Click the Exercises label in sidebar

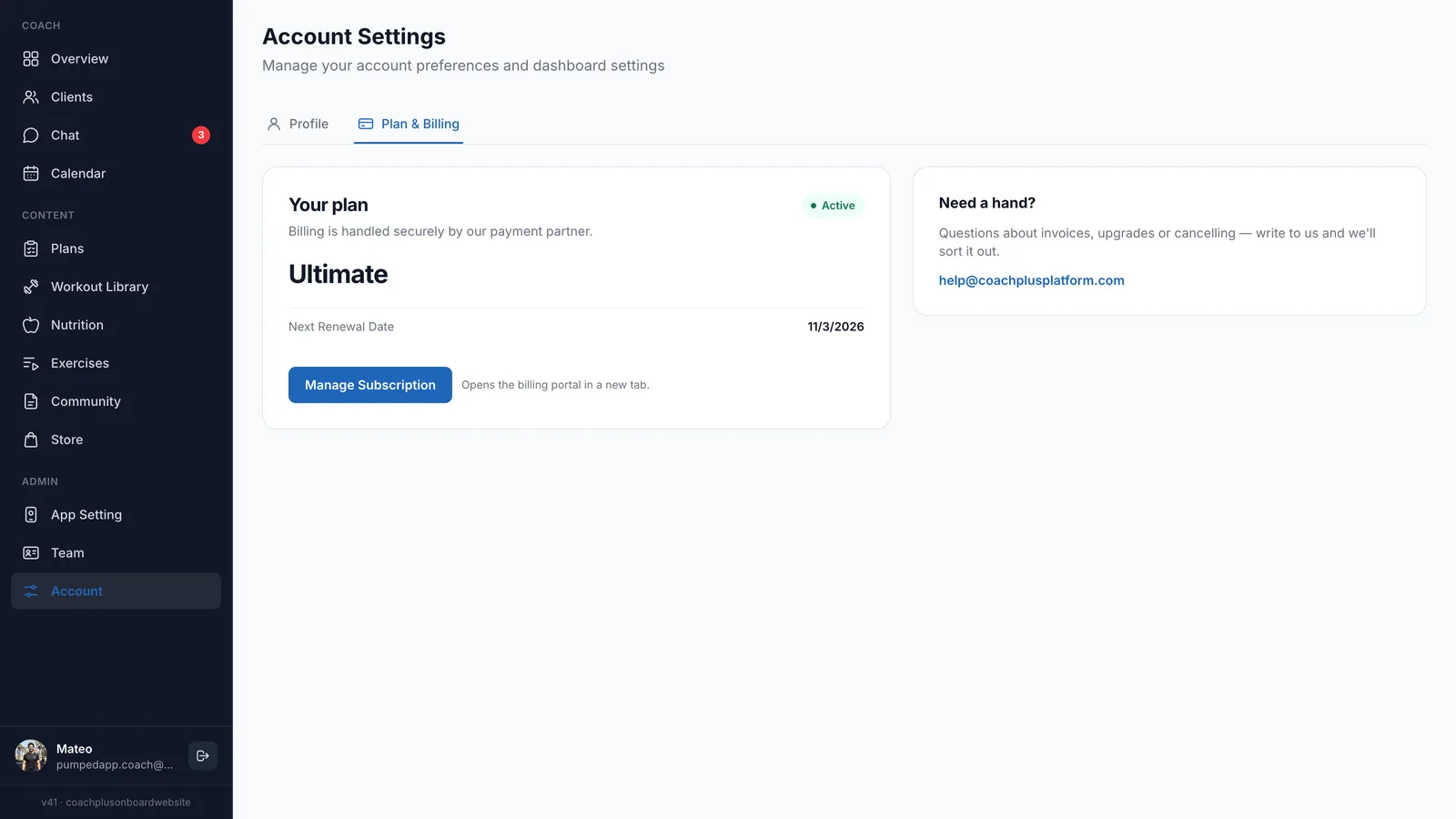tap(80, 363)
